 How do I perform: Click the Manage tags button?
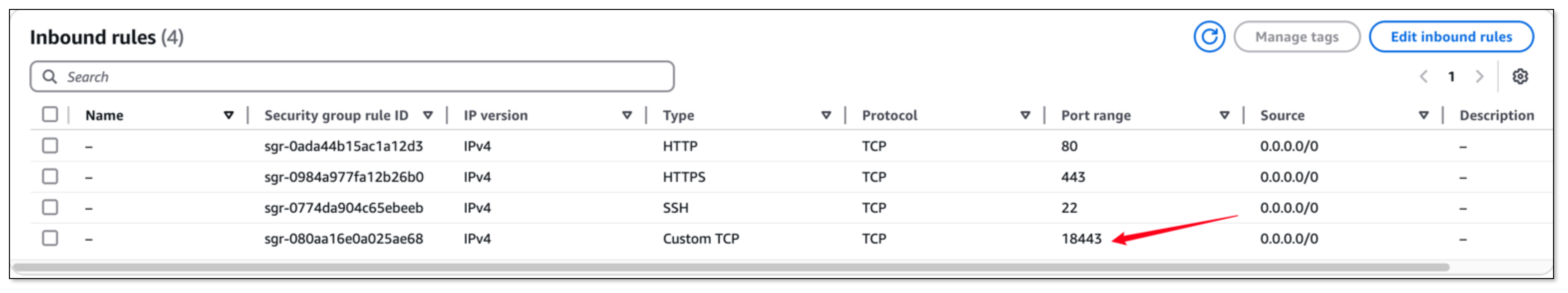point(1299,36)
